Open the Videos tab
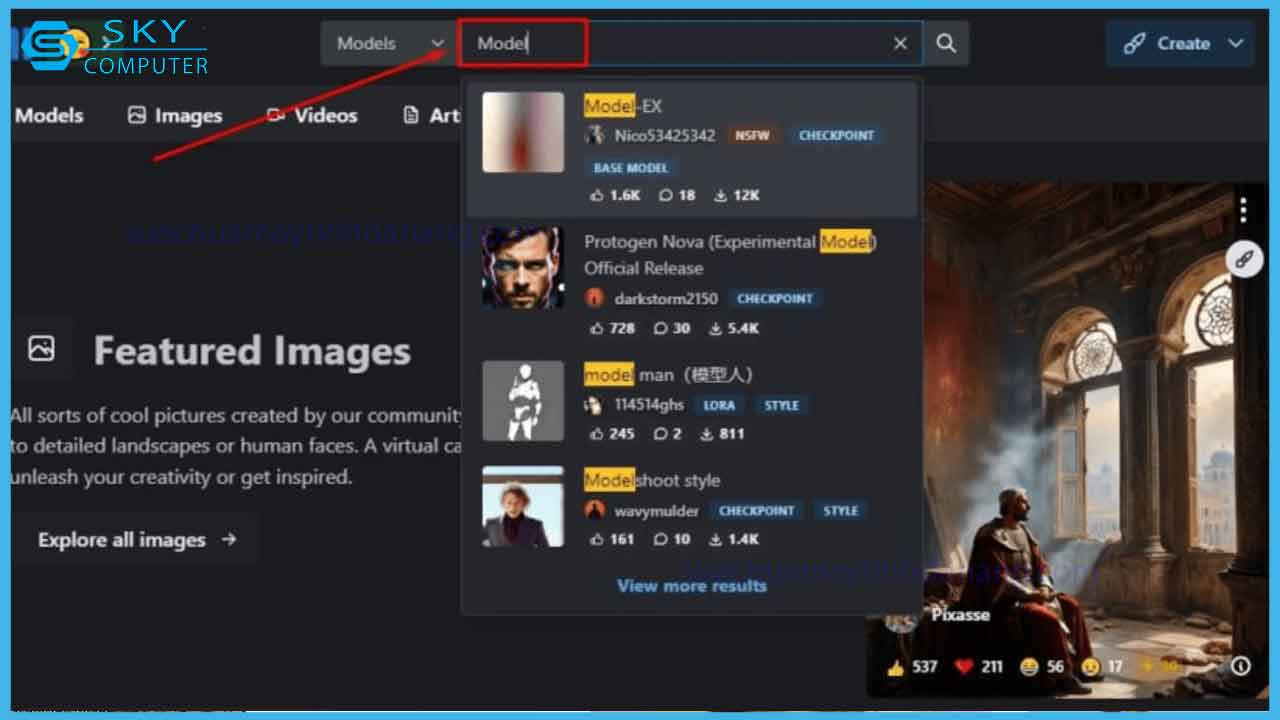The image size is (1280, 720). 312,115
